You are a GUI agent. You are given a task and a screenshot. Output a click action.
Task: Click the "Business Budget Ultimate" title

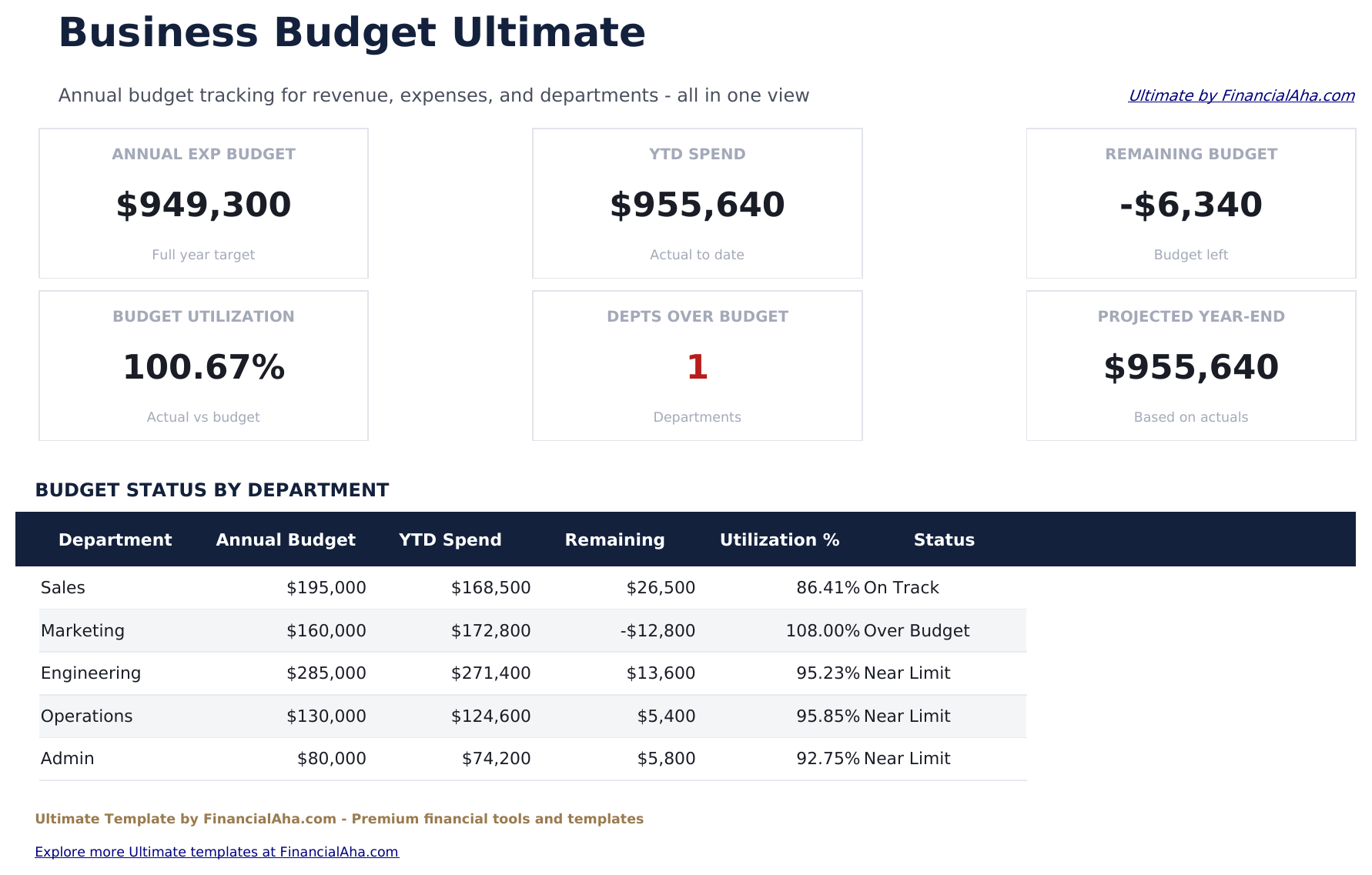353,32
